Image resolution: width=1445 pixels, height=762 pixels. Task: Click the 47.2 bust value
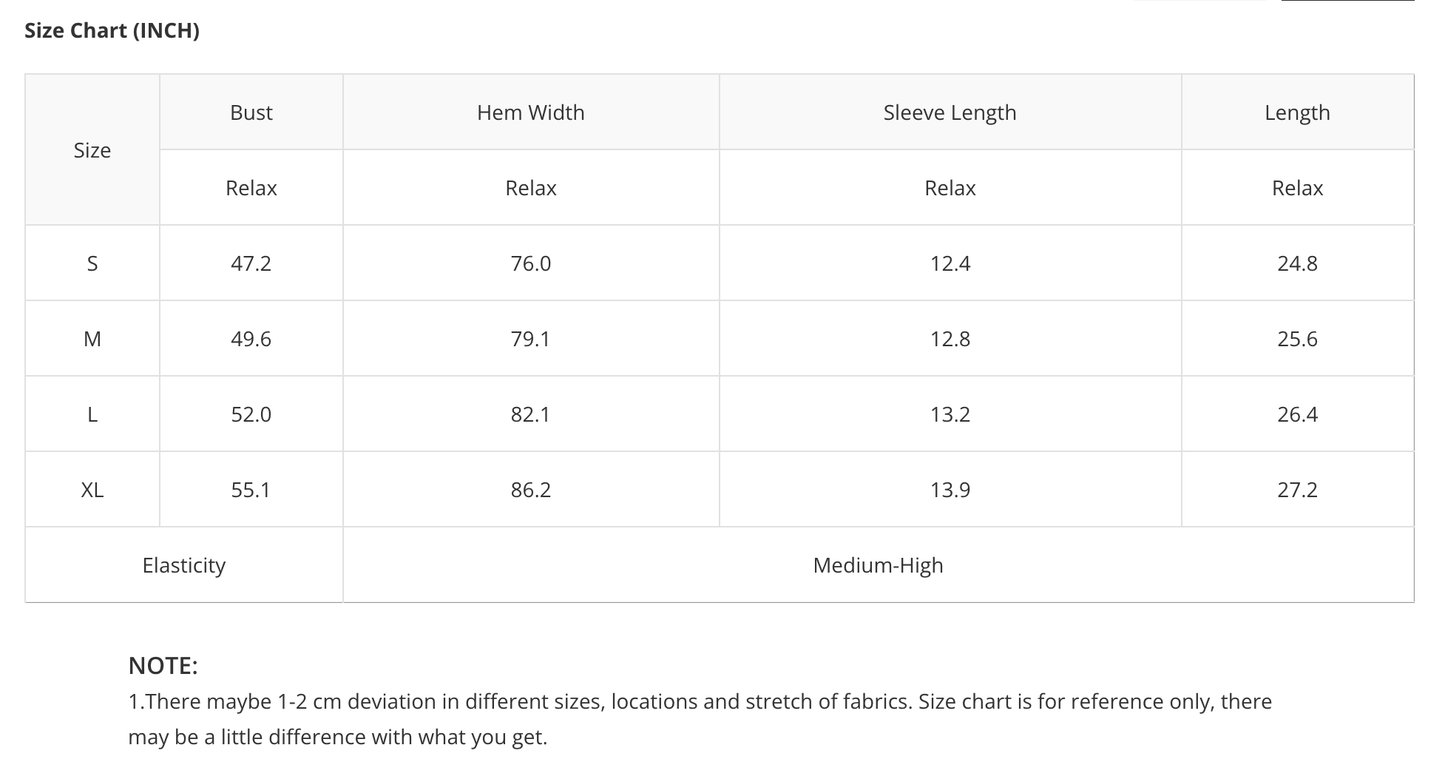tap(251, 264)
